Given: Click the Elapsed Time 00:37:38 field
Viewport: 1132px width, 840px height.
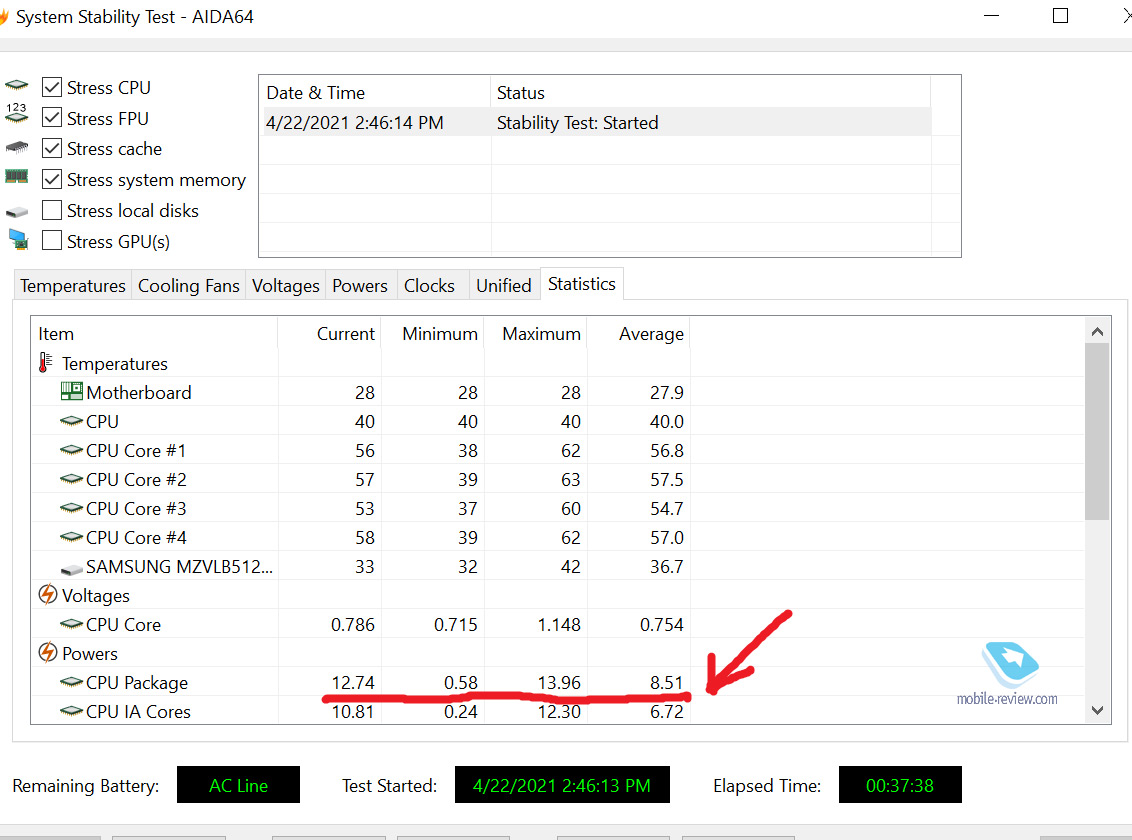Looking at the screenshot, I should click(900, 784).
